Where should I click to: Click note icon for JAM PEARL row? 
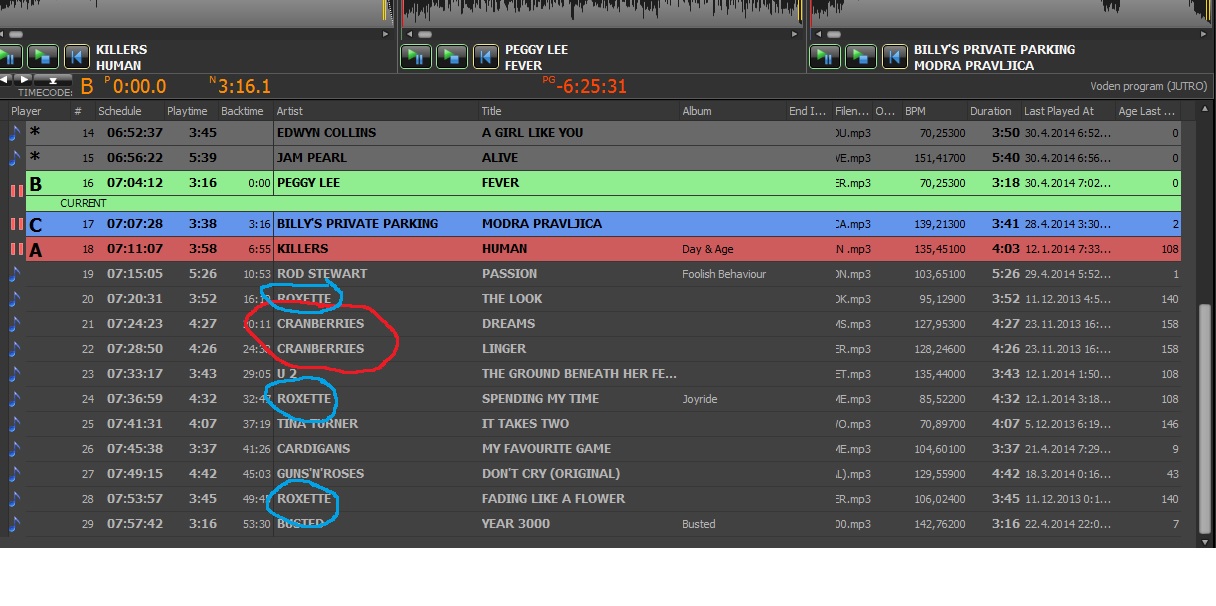tap(15, 157)
